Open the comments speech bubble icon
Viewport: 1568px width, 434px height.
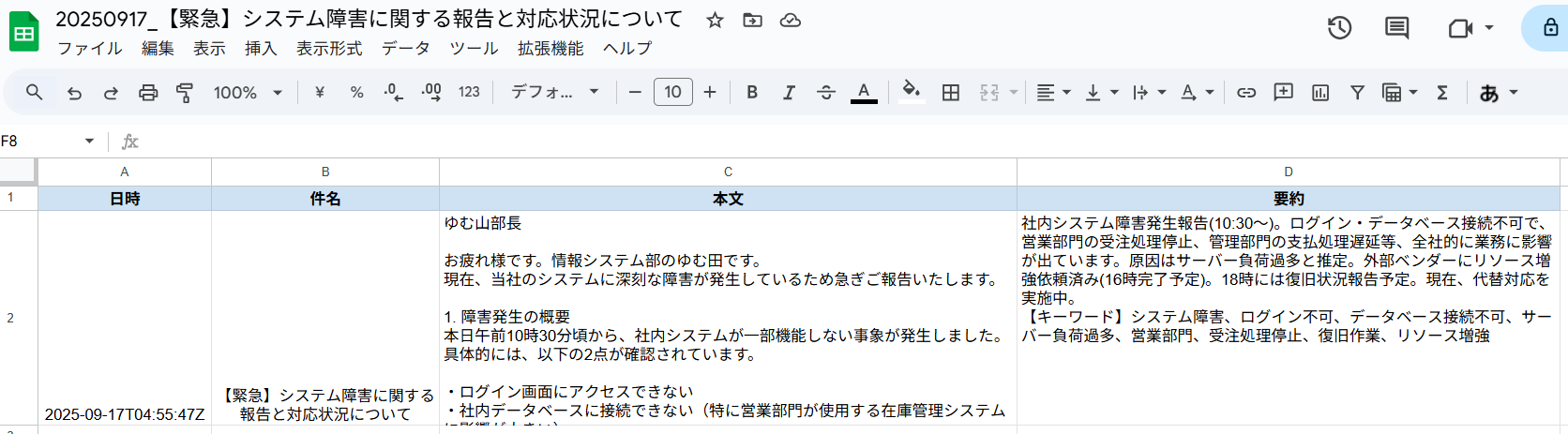[x=1397, y=28]
